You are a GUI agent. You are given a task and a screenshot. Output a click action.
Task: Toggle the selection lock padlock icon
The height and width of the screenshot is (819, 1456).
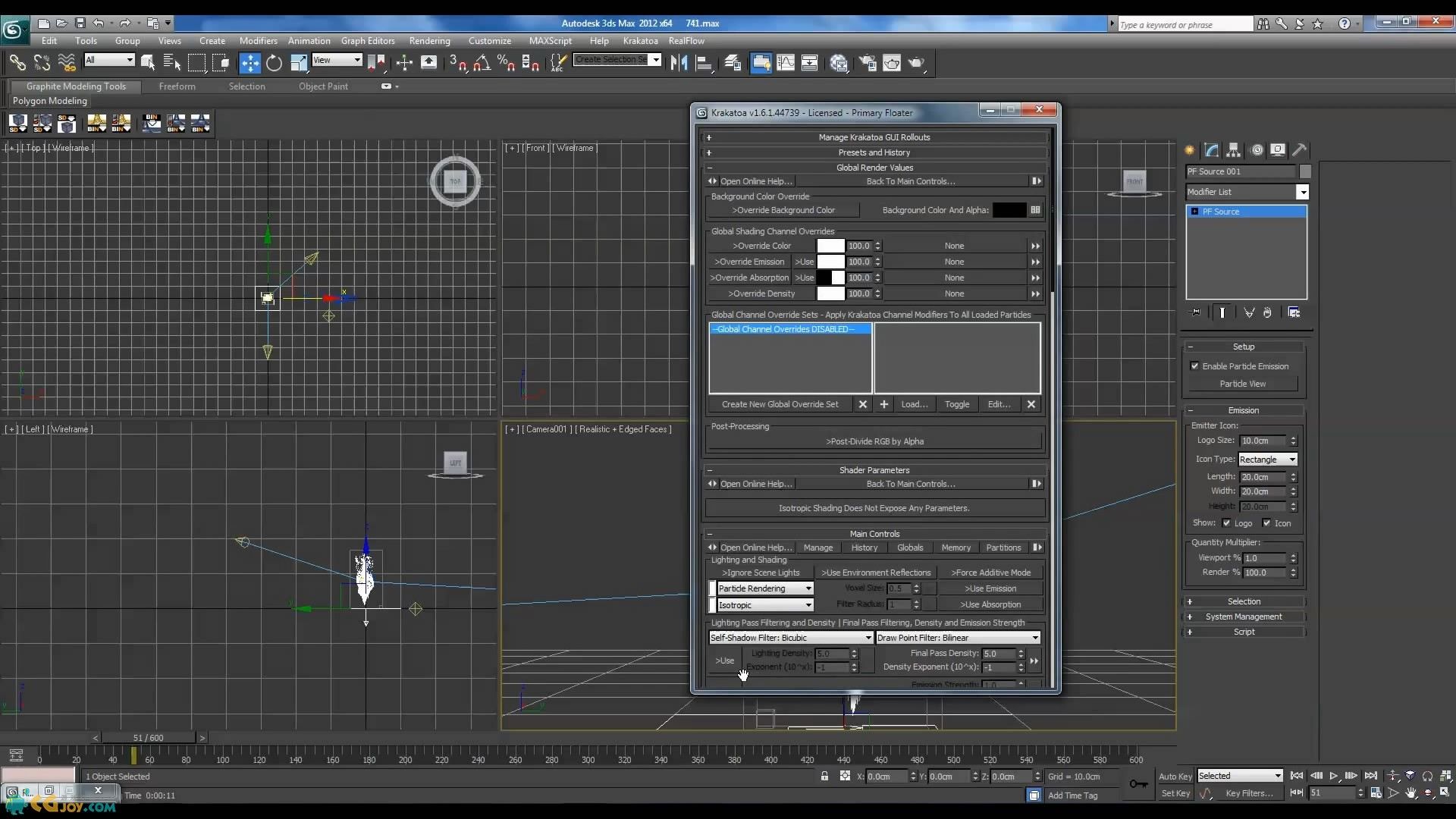pos(824,776)
